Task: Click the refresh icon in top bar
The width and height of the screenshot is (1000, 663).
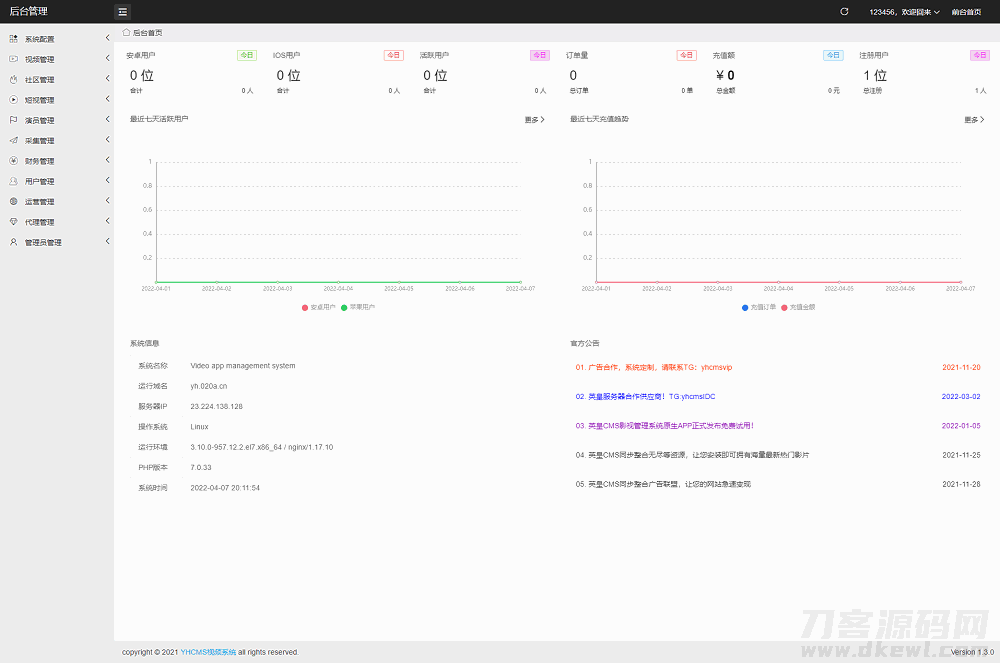Action: 844,12
